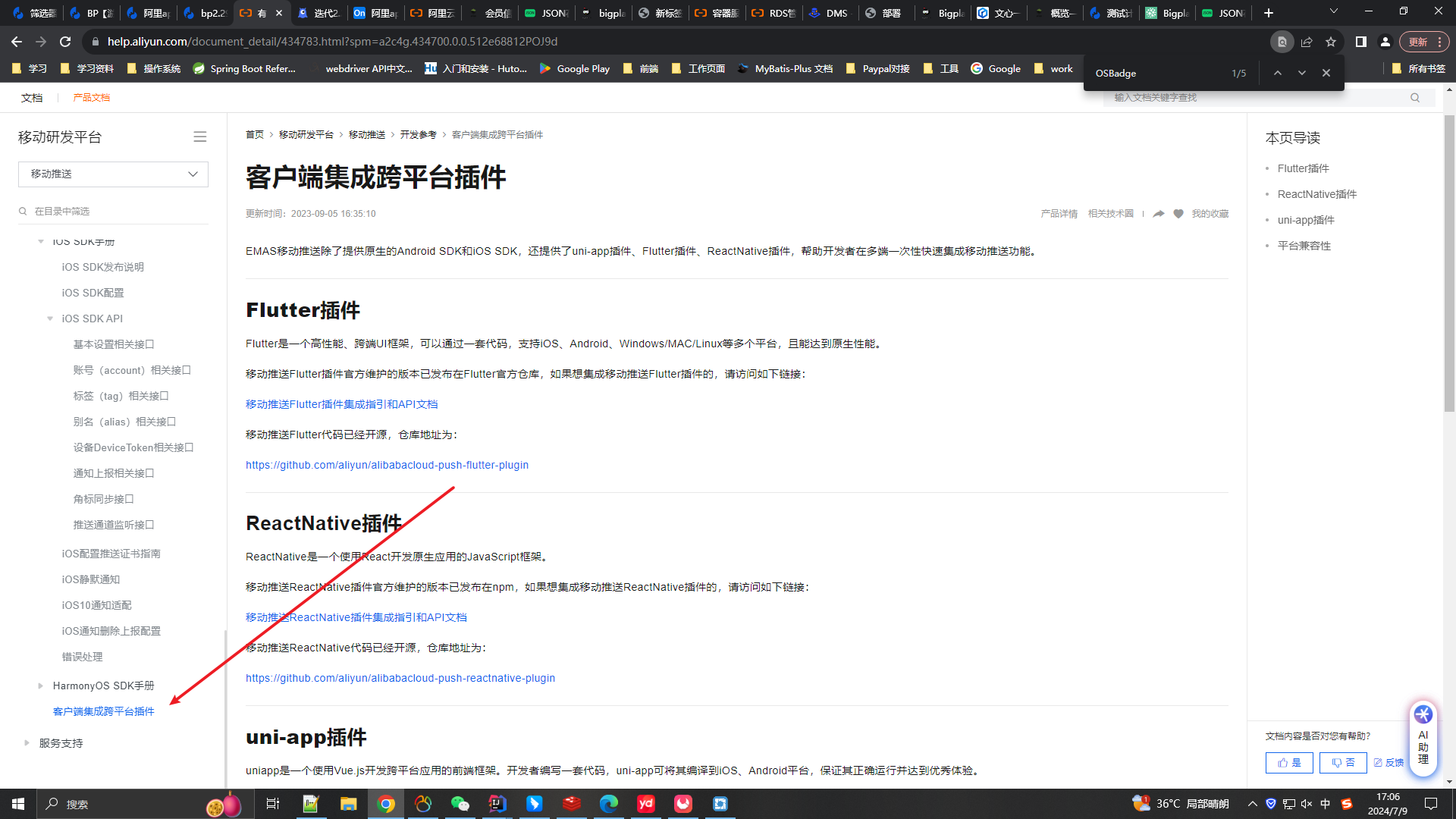Viewport: 1456px width, 819px height.
Task: Open WeChat from the taskbar
Action: [460, 804]
